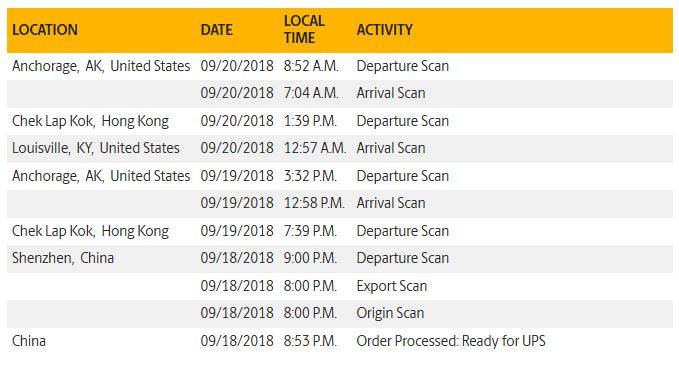
Task: Select the 7:04 A.M. Arrival Scan row
Action: tap(340, 94)
